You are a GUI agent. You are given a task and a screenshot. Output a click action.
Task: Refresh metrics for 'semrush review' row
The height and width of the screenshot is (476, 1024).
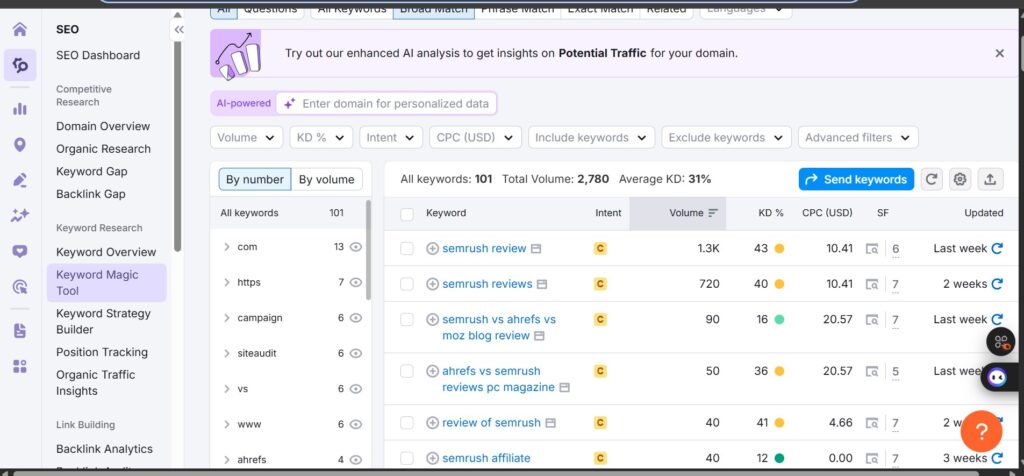coord(997,248)
